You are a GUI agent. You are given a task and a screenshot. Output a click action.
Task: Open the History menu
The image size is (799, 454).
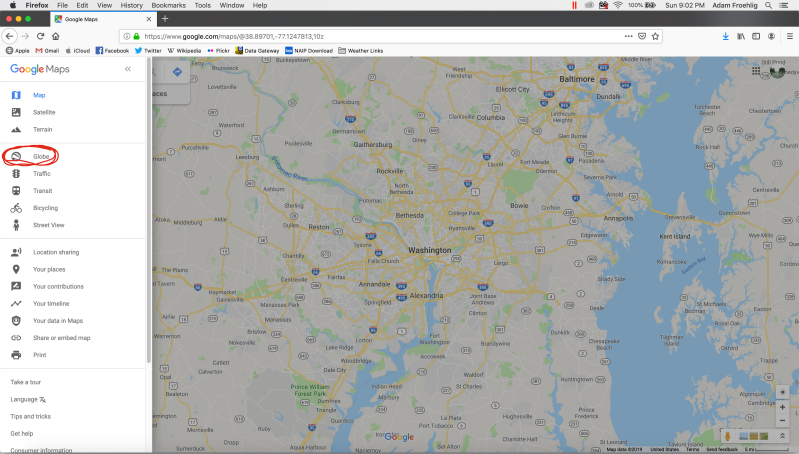tap(131, 5)
